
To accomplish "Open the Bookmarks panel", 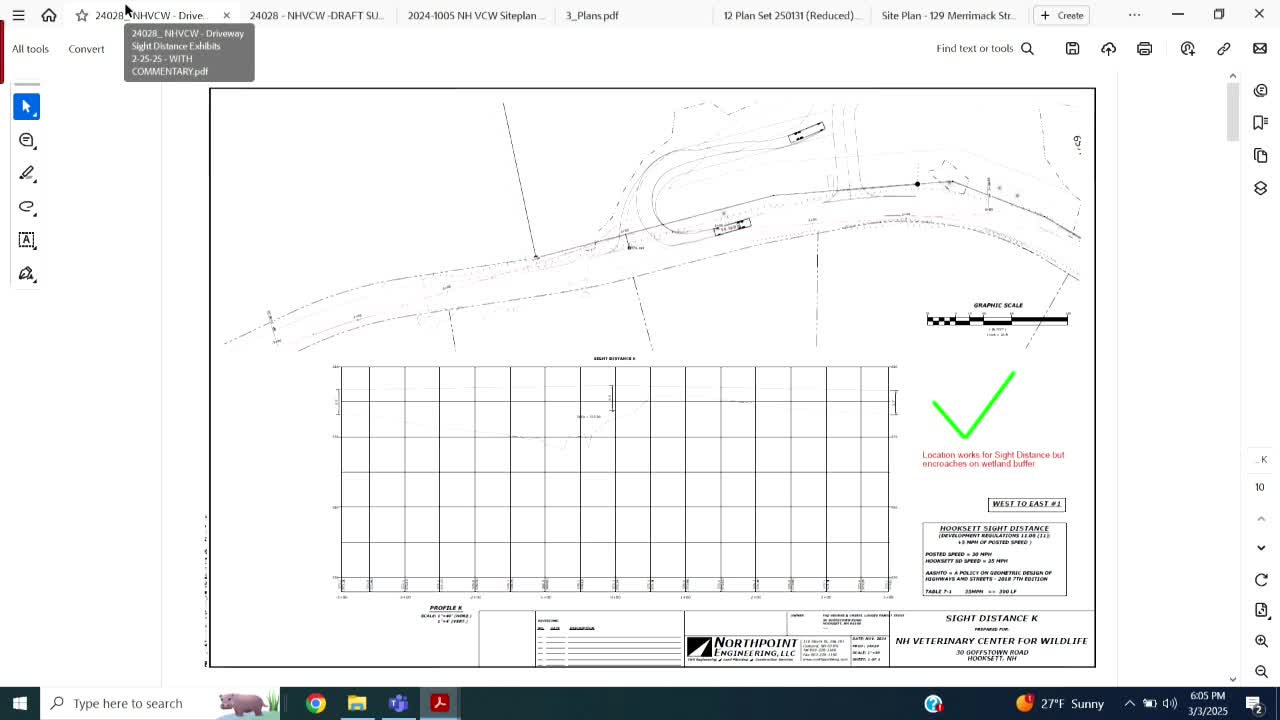I will pyautogui.click(x=1260, y=122).
